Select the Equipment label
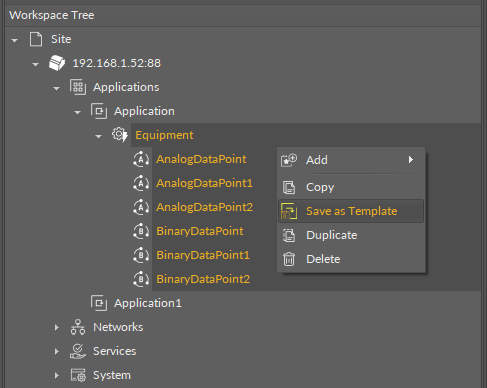487x388 pixels. pyautogui.click(x=164, y=135)
